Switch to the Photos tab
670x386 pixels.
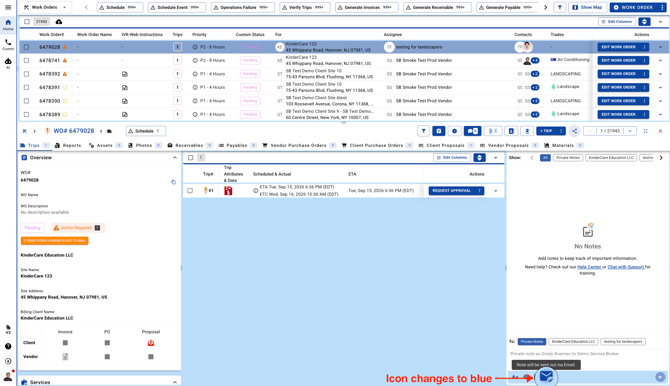click(x=144, y=145)
